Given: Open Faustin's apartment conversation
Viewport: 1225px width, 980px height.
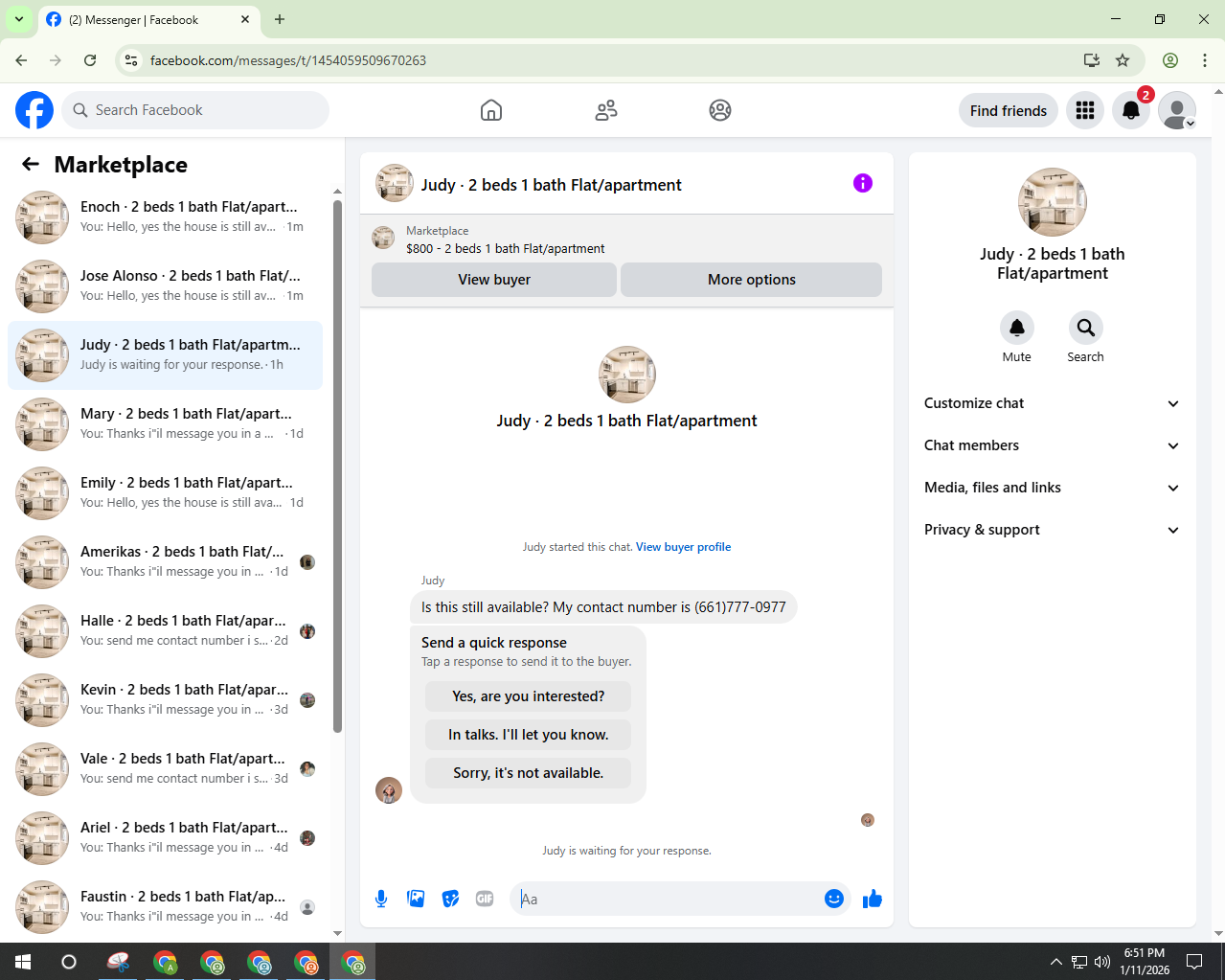Looking at the screenshot, I should 165,907.
